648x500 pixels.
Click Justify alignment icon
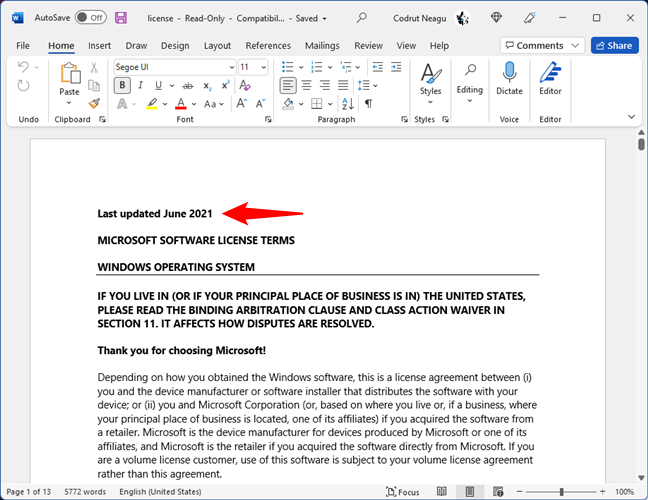[x=343, y=86]
